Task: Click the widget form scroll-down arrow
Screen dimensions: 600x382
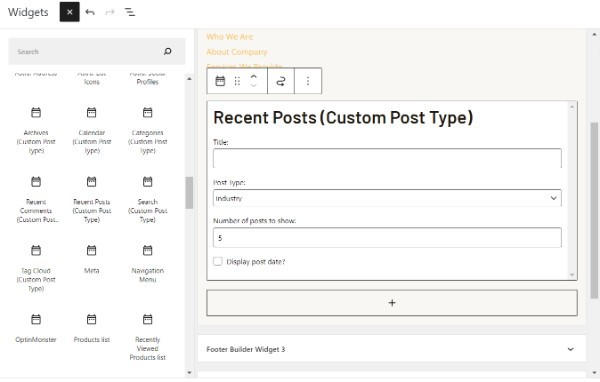Action: [572, 275]
